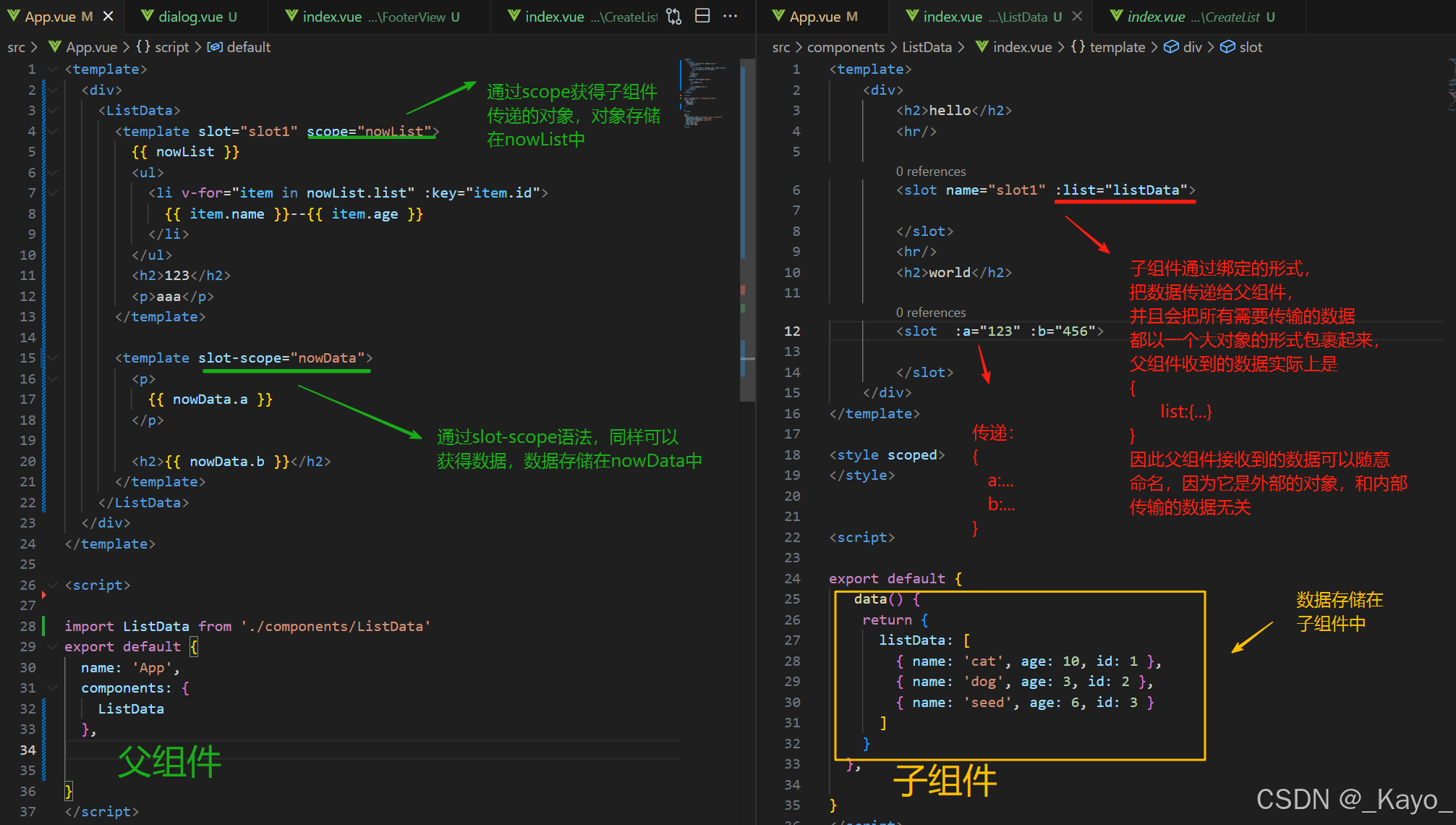Open changes compare icon in left editor toolbar
1456x825 pixels.
point(673,16)
